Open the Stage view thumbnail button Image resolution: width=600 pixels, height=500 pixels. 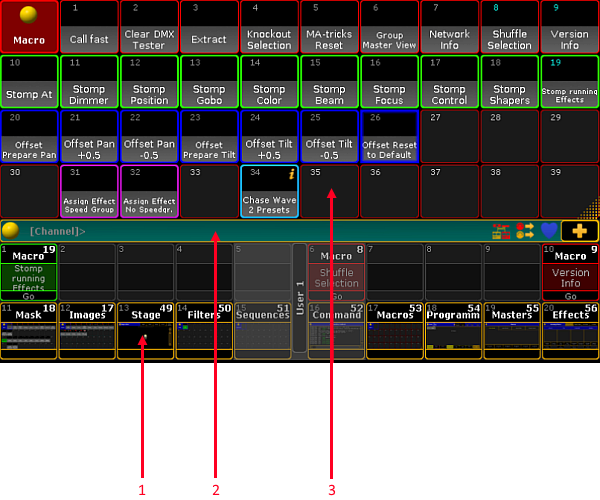coord(145,331)
